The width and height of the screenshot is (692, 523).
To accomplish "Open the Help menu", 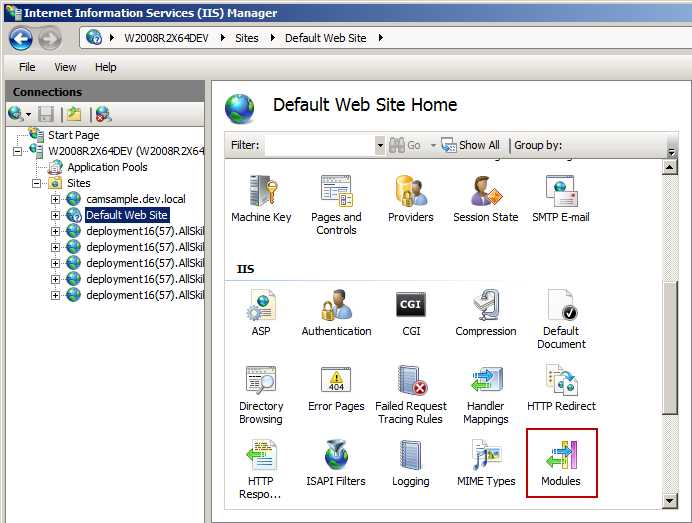I will click(x=105, y=67).
